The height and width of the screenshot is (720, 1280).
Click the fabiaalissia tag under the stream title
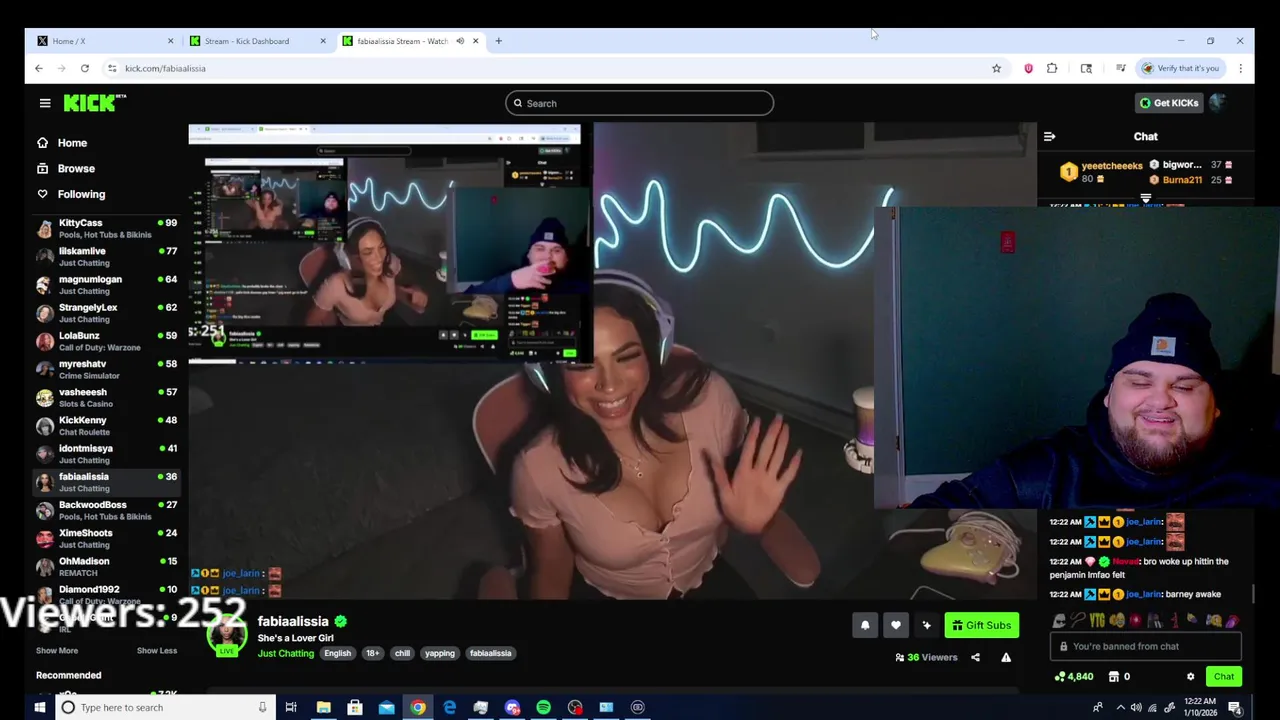coord(491,653)
